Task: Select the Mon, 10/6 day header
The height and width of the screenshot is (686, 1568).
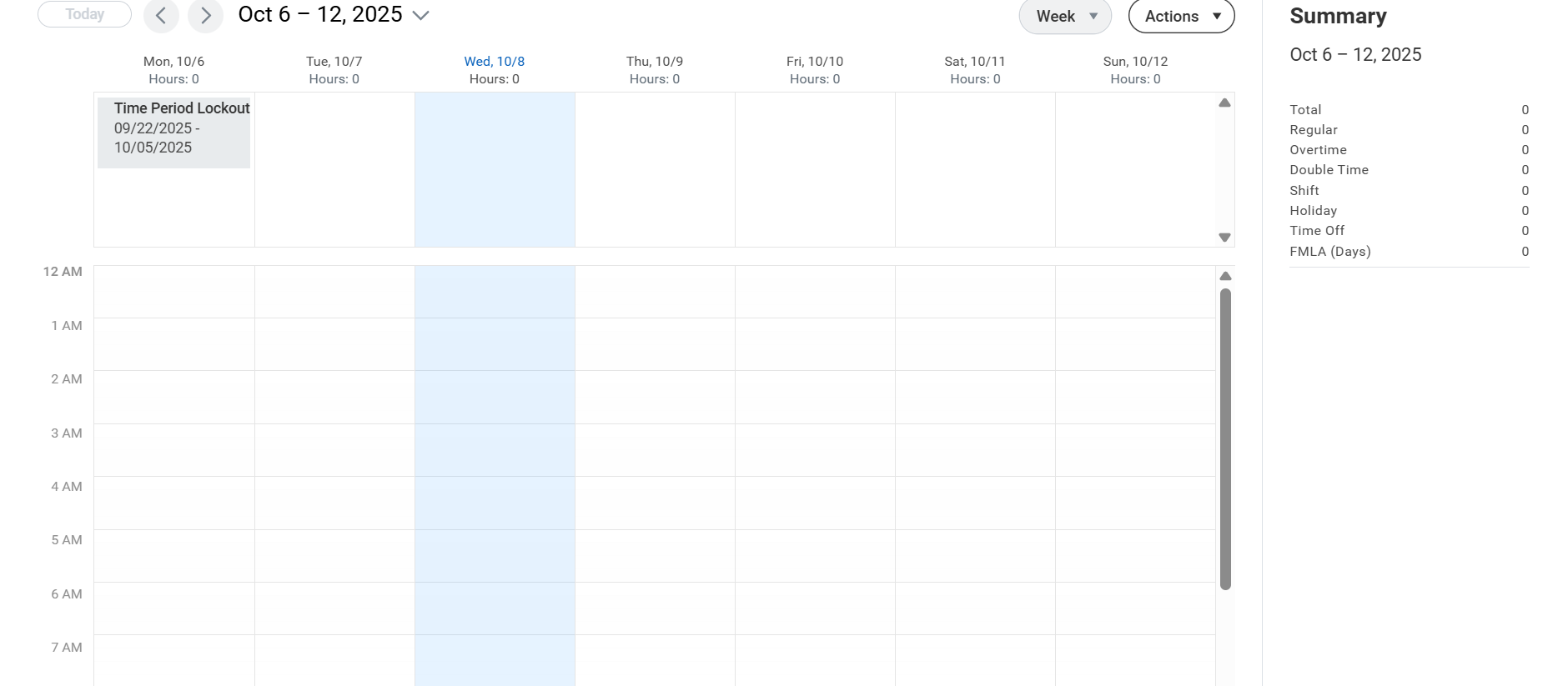Action: pos(173,62)
